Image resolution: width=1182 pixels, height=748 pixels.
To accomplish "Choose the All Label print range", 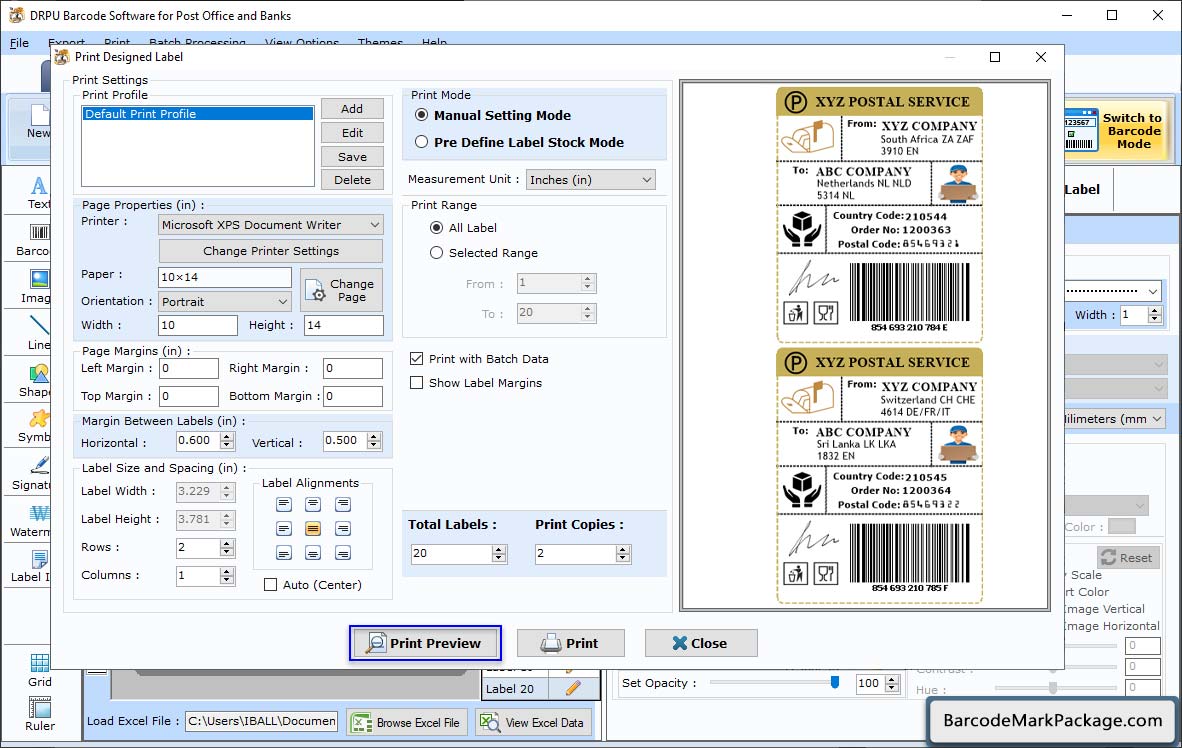I will click(x=436, y=228).
